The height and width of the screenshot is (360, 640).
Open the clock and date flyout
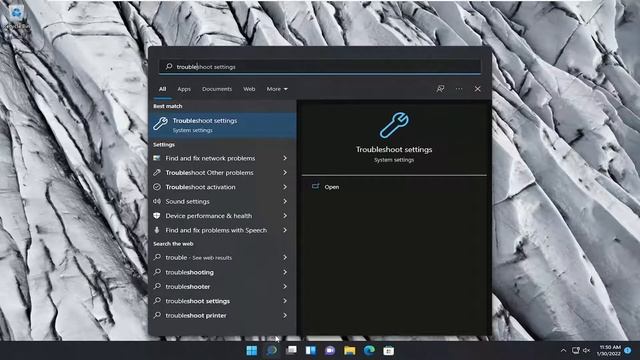(610, 351)
